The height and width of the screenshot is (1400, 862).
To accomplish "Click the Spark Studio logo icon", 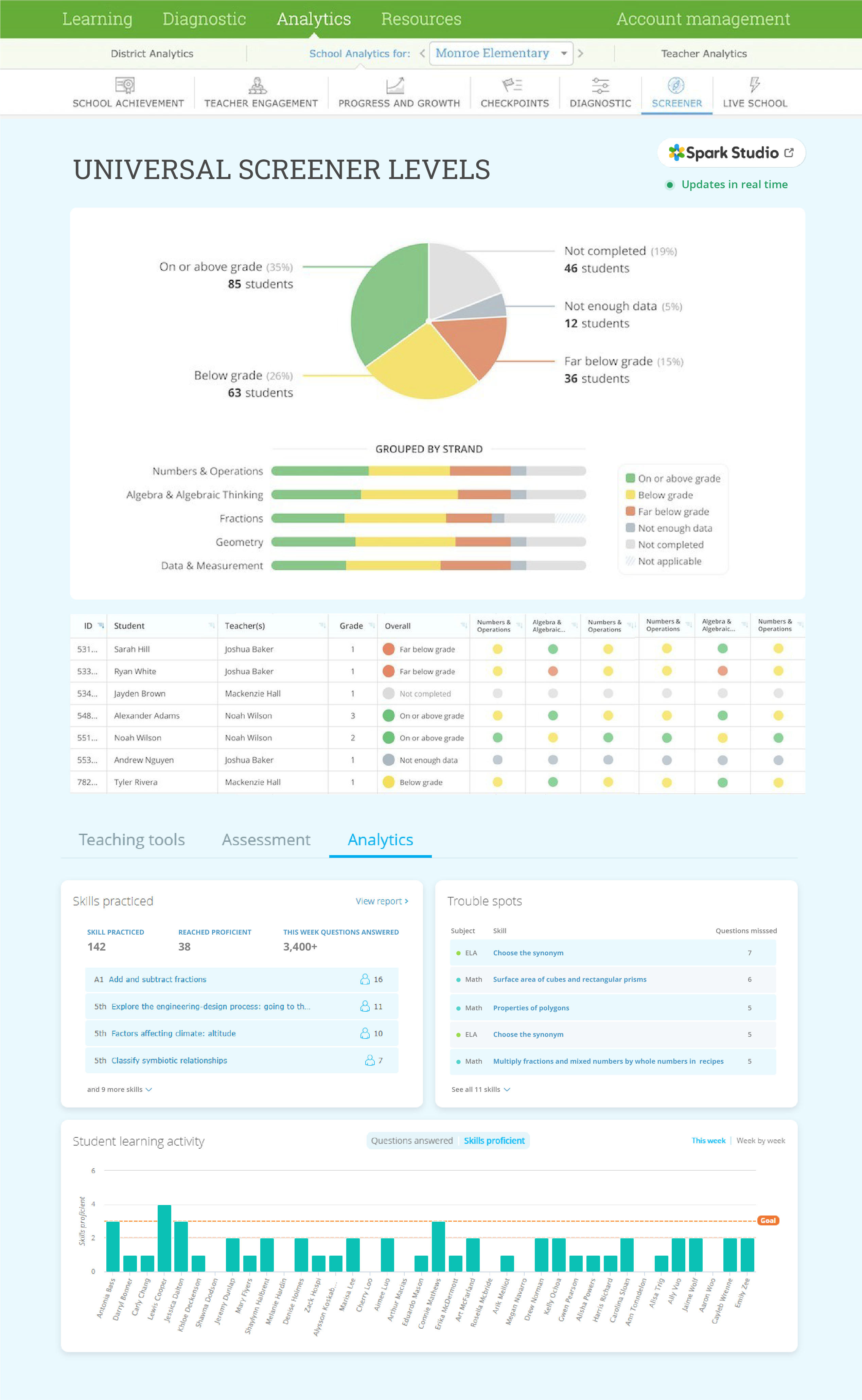I will (x=677, y=152).
